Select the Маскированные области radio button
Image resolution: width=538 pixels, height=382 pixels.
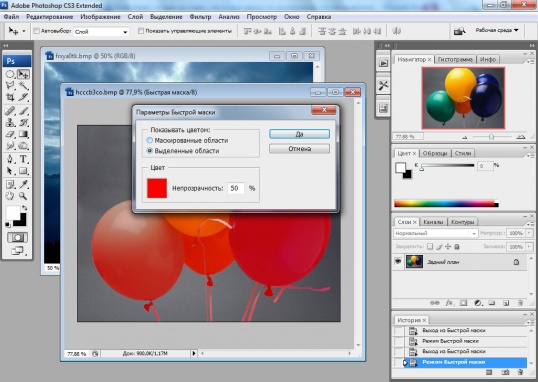150,140
